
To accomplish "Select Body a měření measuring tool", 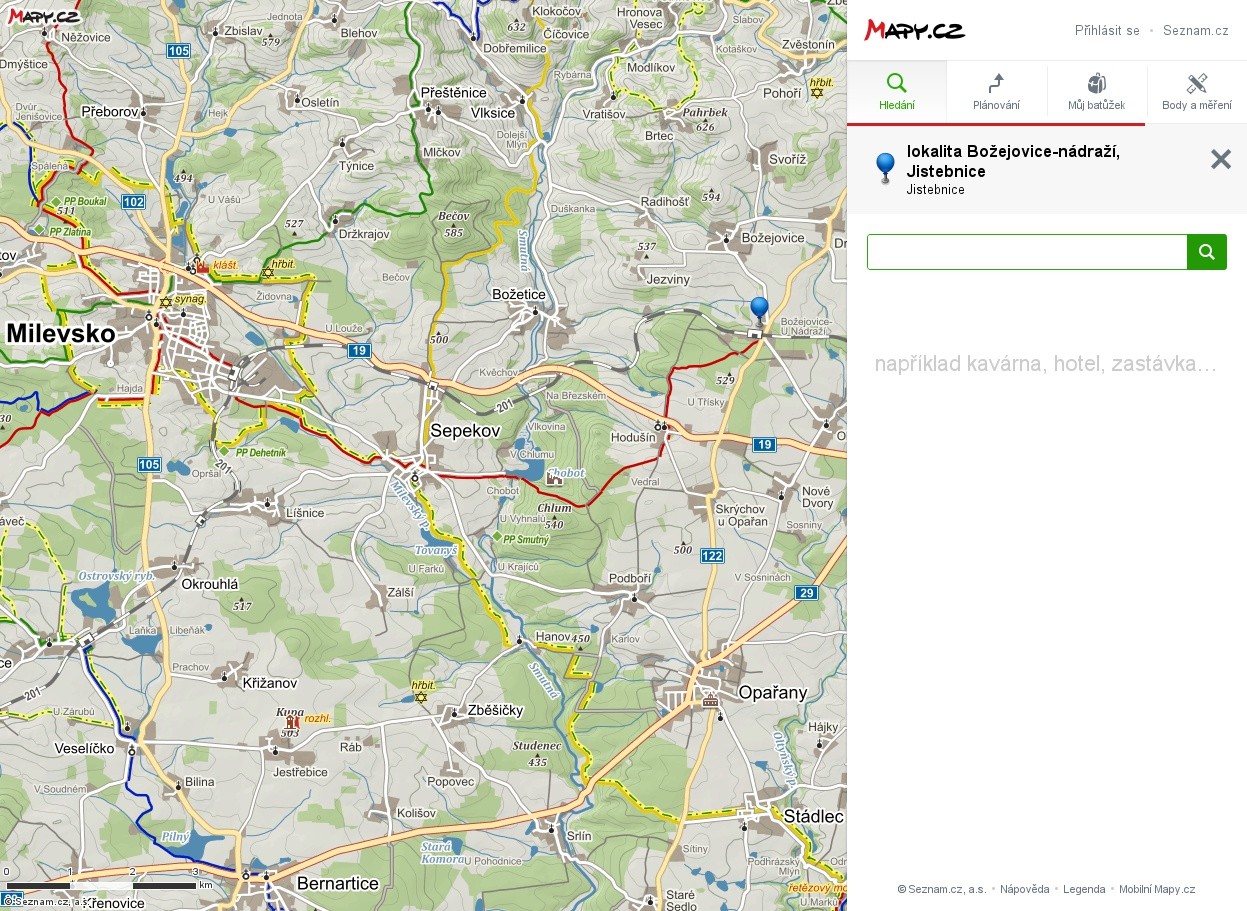I will (x=1196, y=92).
